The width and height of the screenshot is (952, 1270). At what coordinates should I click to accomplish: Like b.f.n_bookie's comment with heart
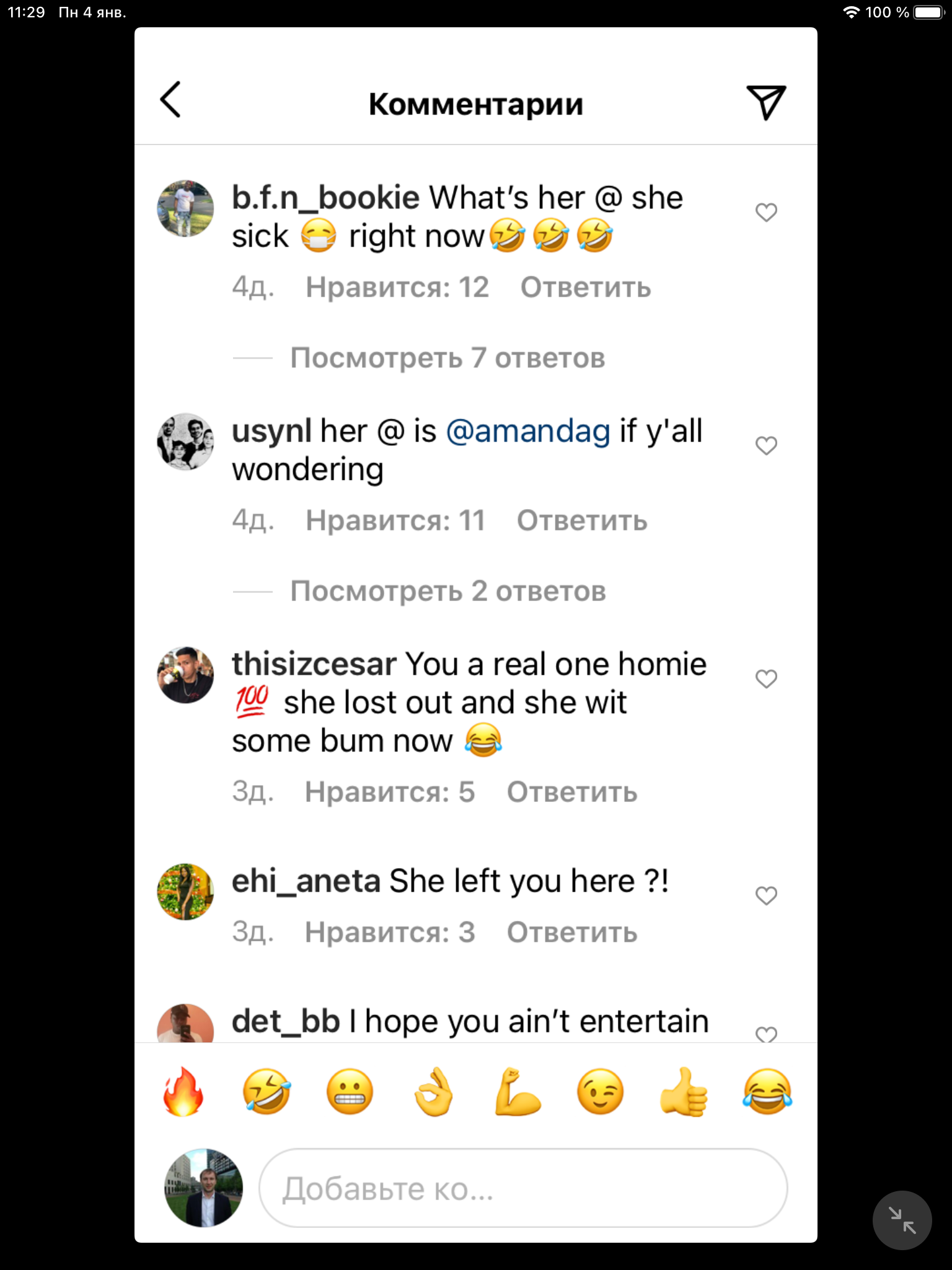tap(767, 213)
